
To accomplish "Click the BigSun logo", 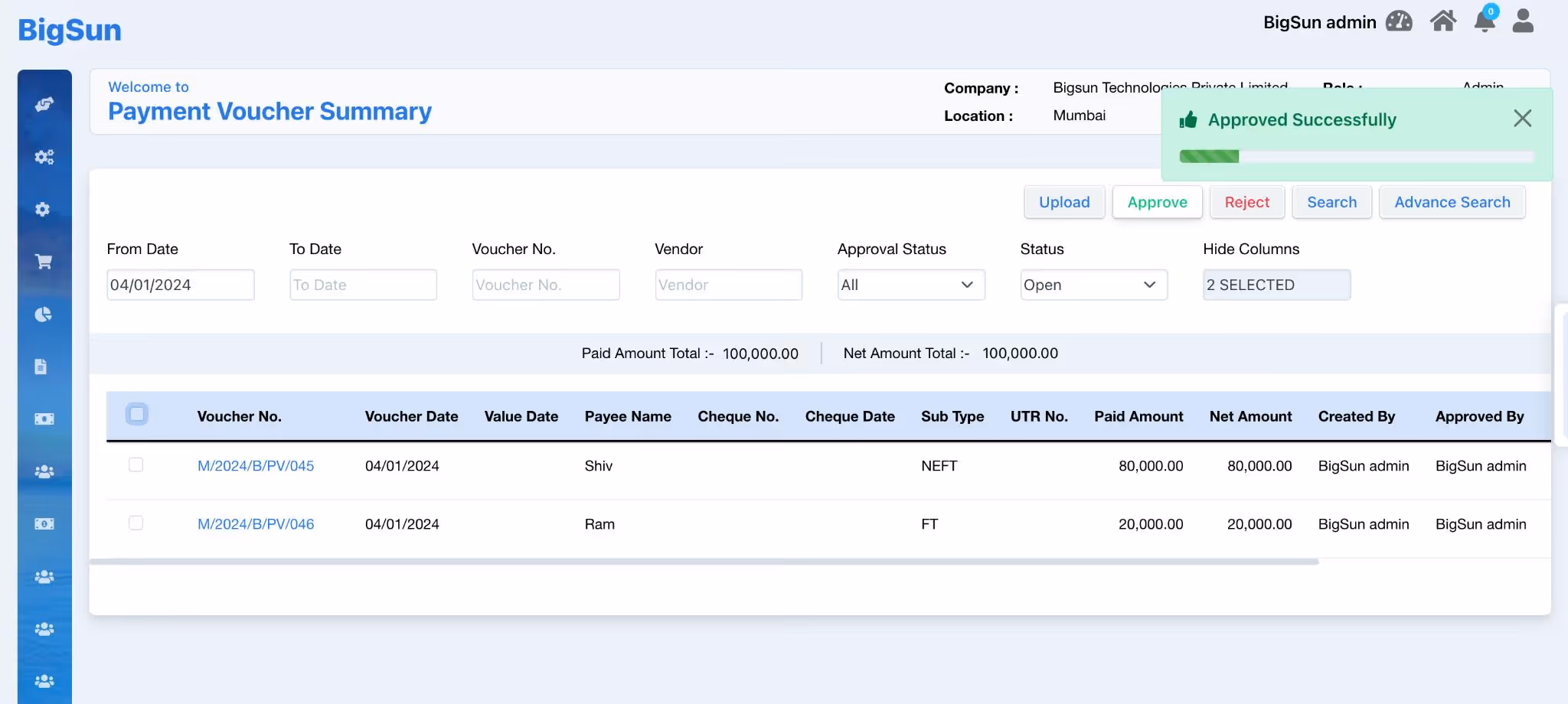I will coord(70,30).
